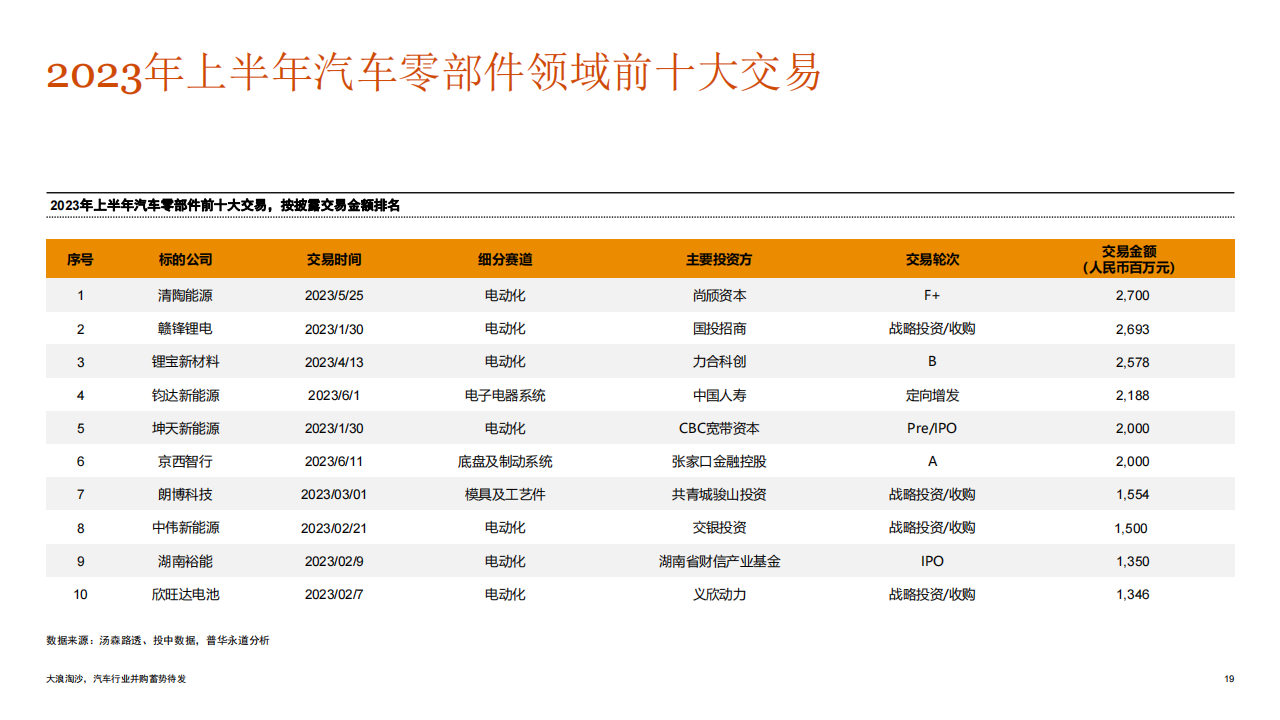Click investor 国投招商
The height and width of the screenshot is (720, 1280).
[x=719, y=328]
